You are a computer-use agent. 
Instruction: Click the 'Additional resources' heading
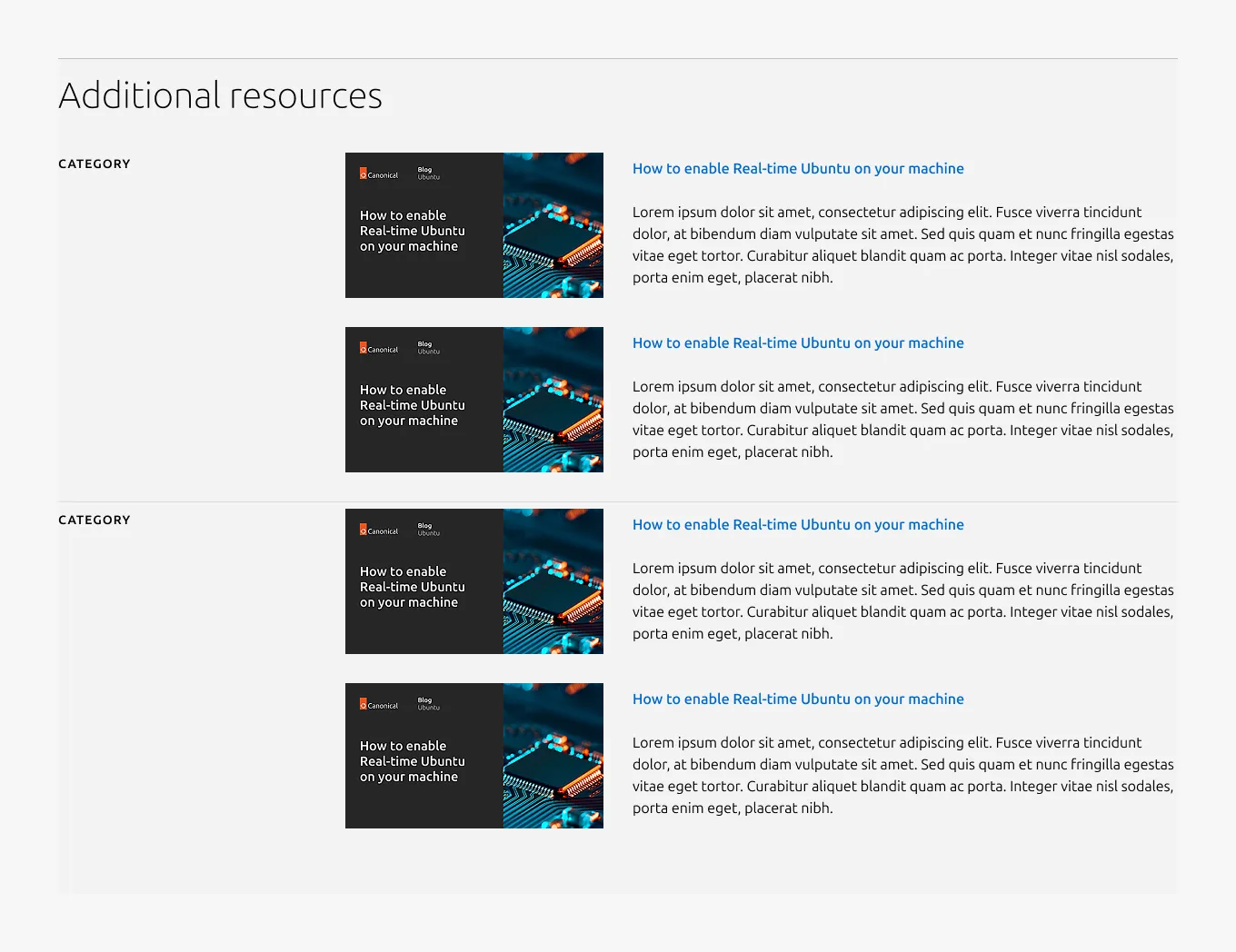221,95
